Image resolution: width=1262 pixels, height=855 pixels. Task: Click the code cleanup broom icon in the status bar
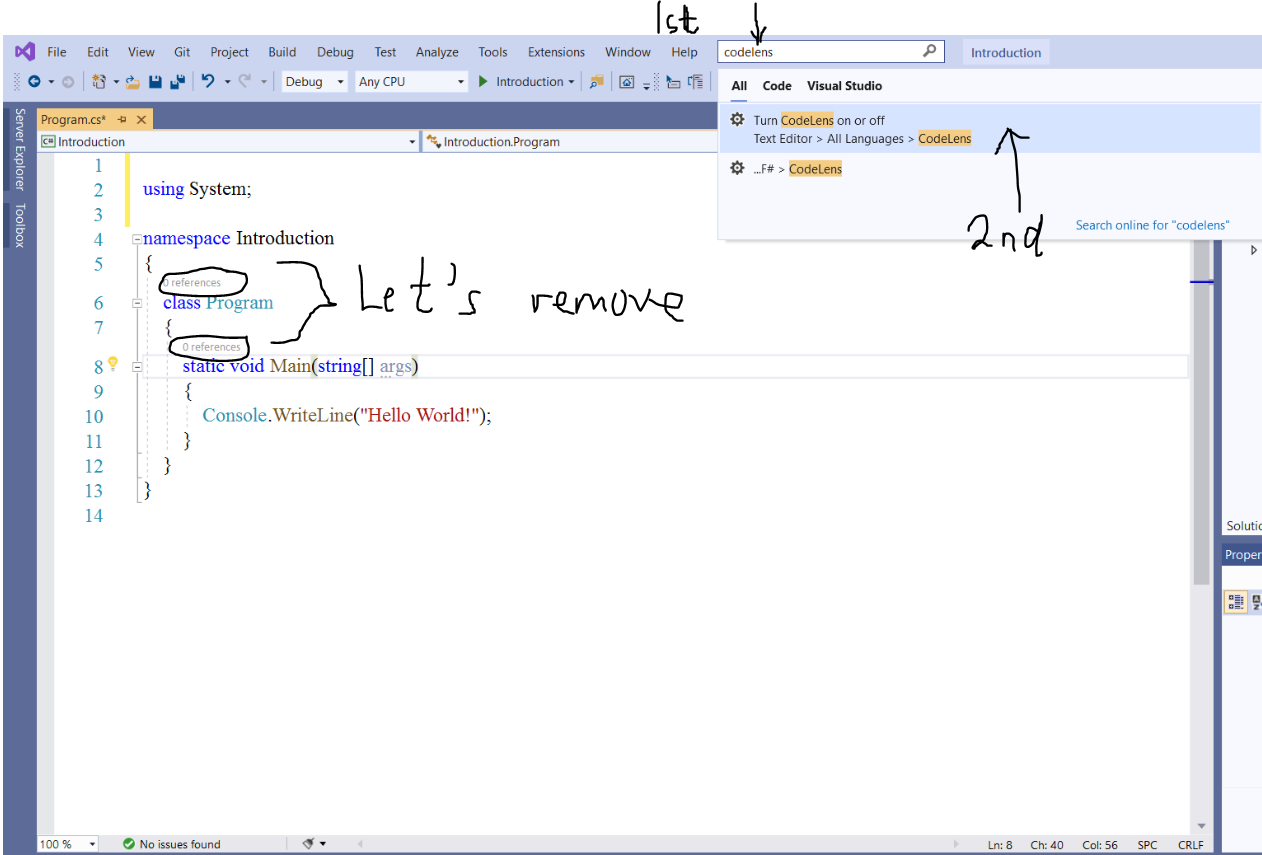pyautogui.click(x=308, y=844)
